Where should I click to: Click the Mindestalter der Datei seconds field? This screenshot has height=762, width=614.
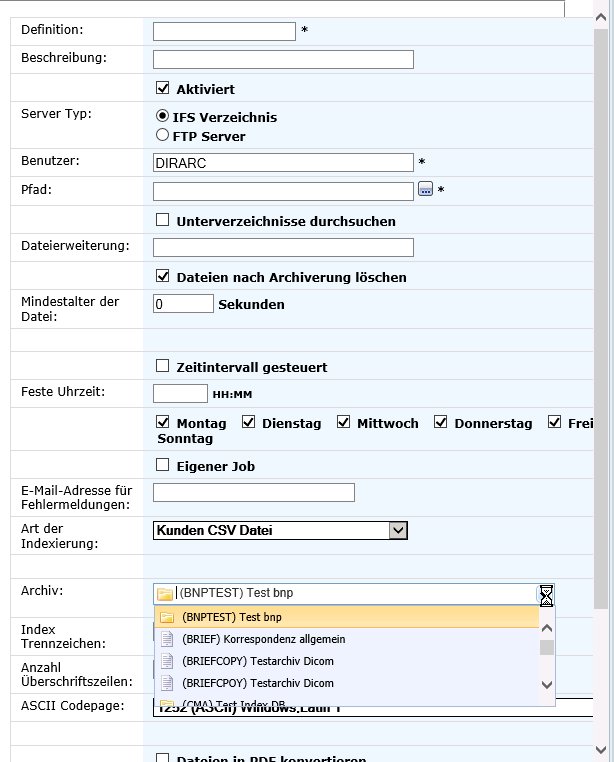tap(183, 304)
